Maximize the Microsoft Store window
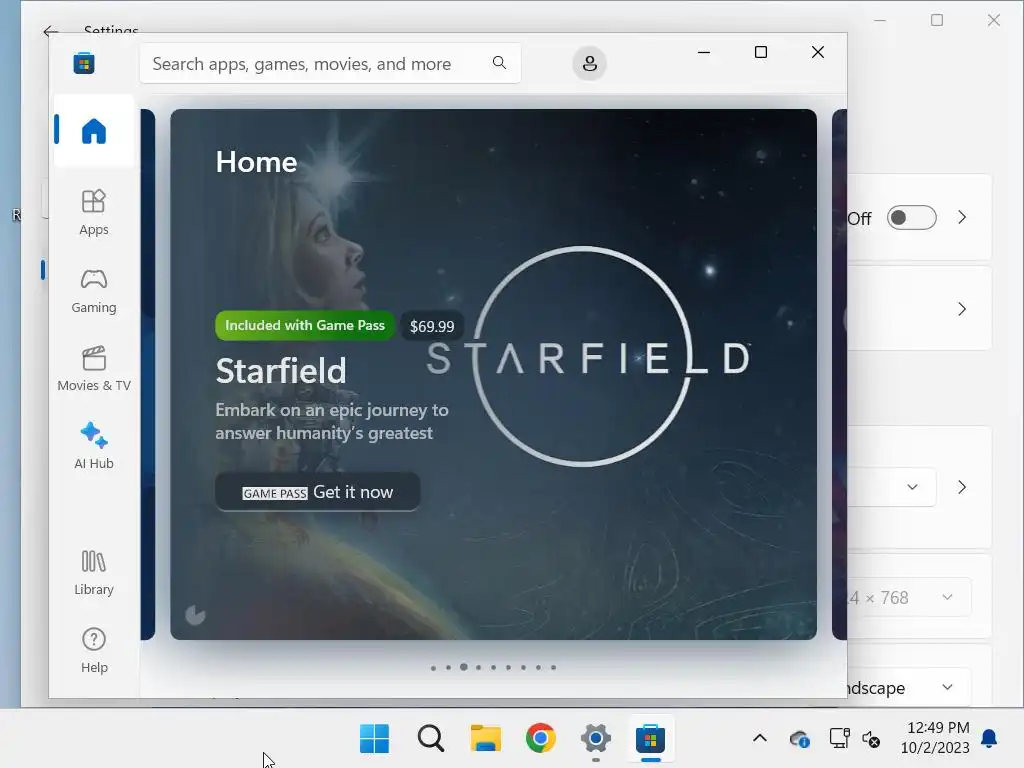Image resolution: width=1024 pixels, height=768 pixels. (x=761, y=52)
